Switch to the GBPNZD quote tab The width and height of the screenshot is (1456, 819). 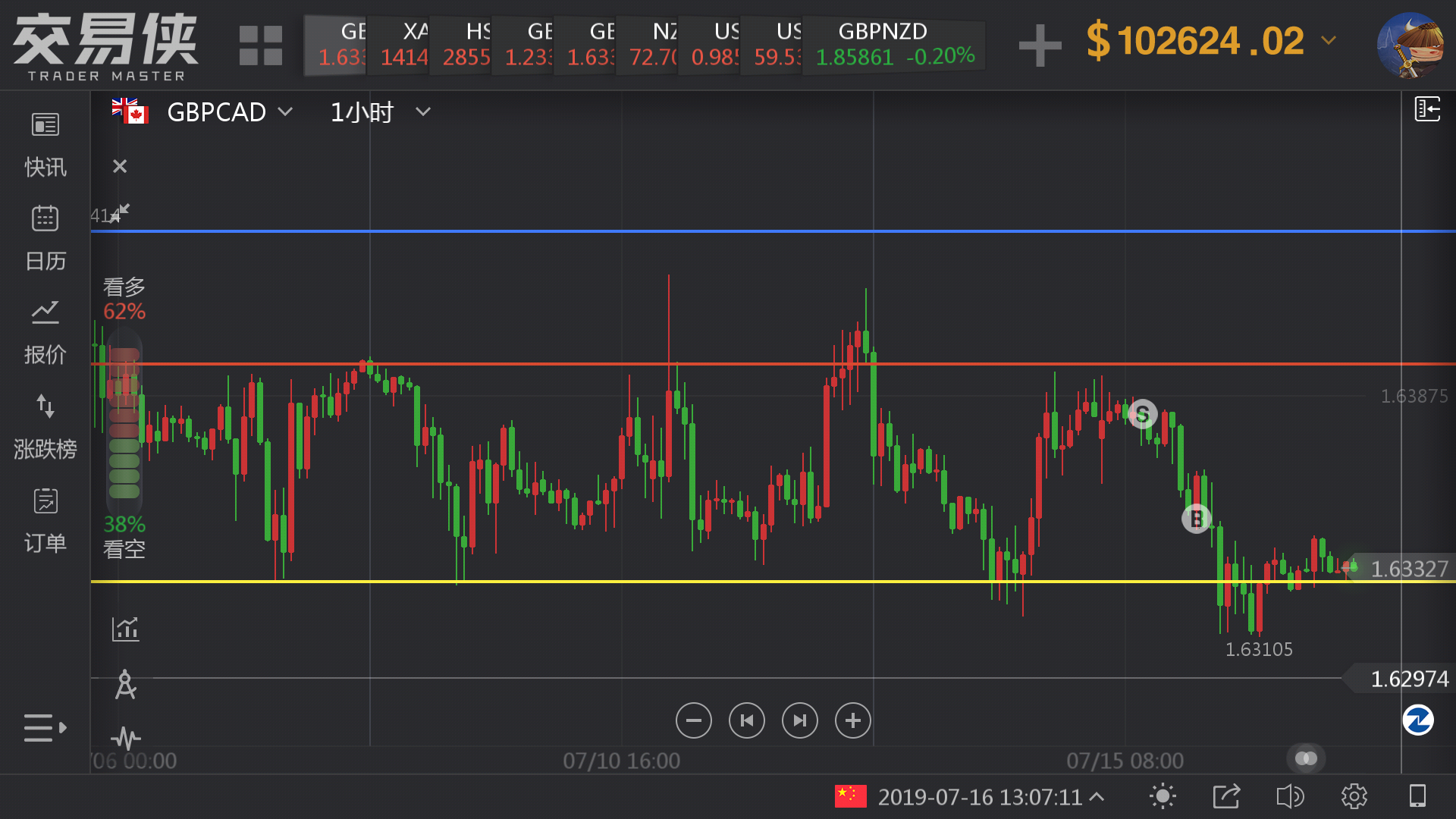pyautogui.click(x=893, y=44)
